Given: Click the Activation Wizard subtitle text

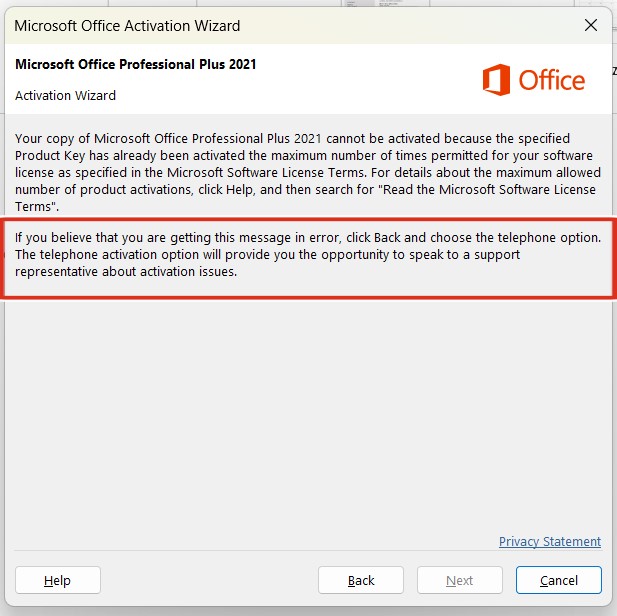Looking at the screenshot, I should pyautogui.click(x=65, y=96).
